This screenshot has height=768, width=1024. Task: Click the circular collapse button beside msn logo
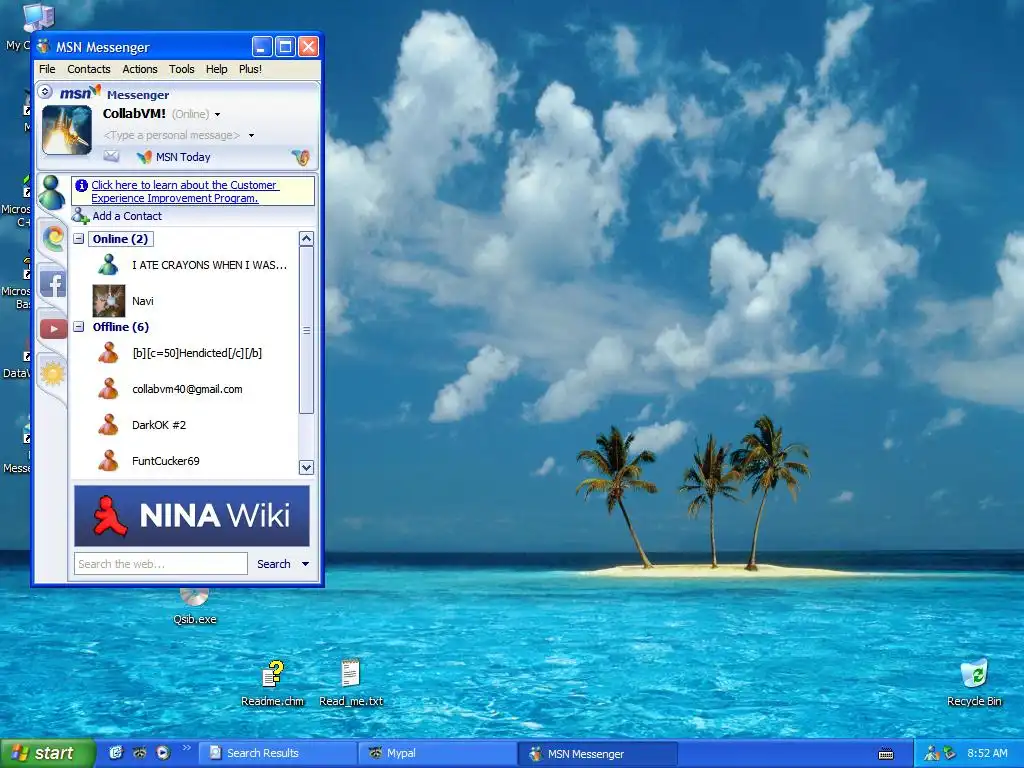pyautogui.click(x=45, y=91)
